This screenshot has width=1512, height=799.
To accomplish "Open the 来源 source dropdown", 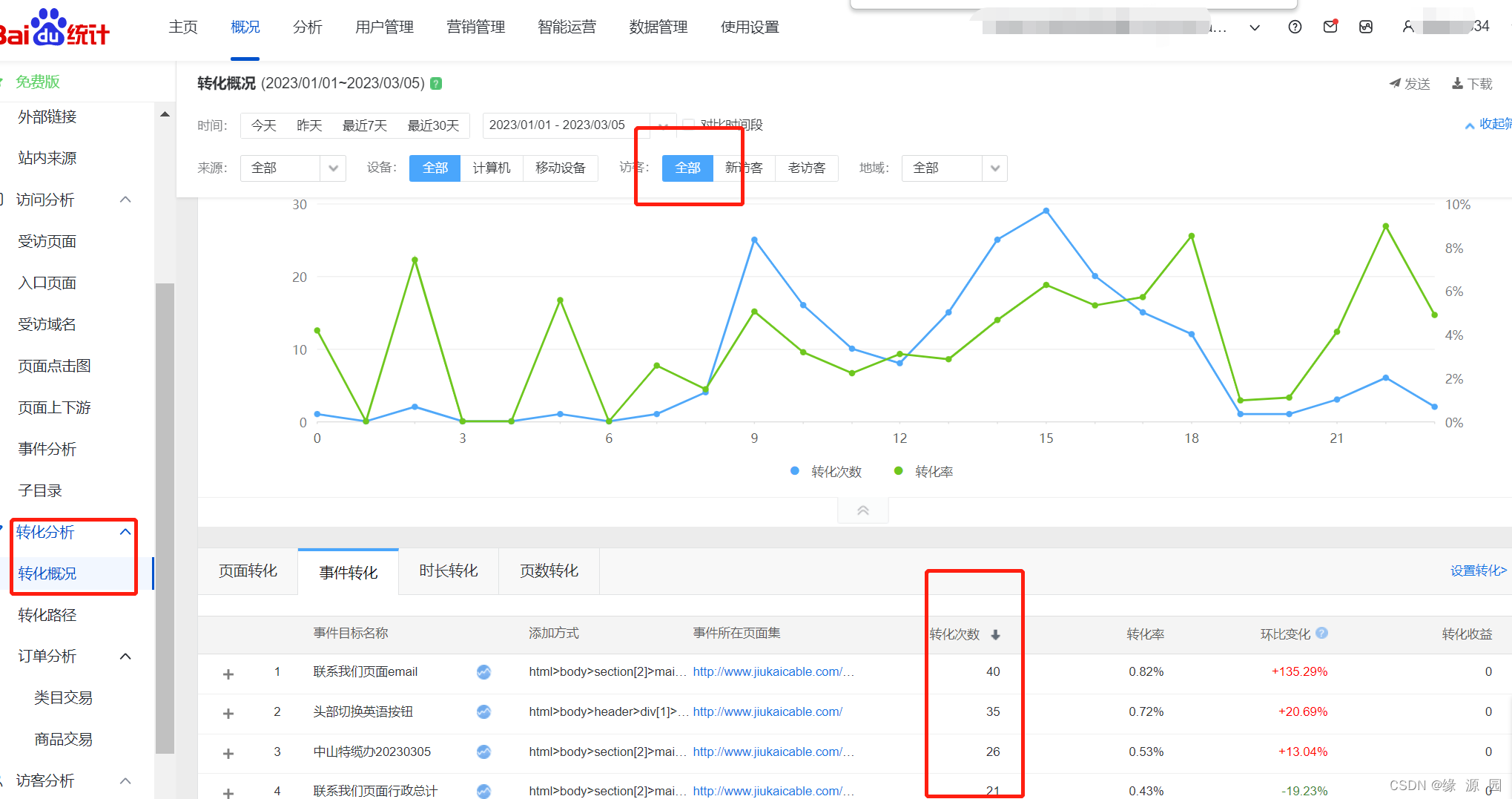I will (x=293, y=168).
